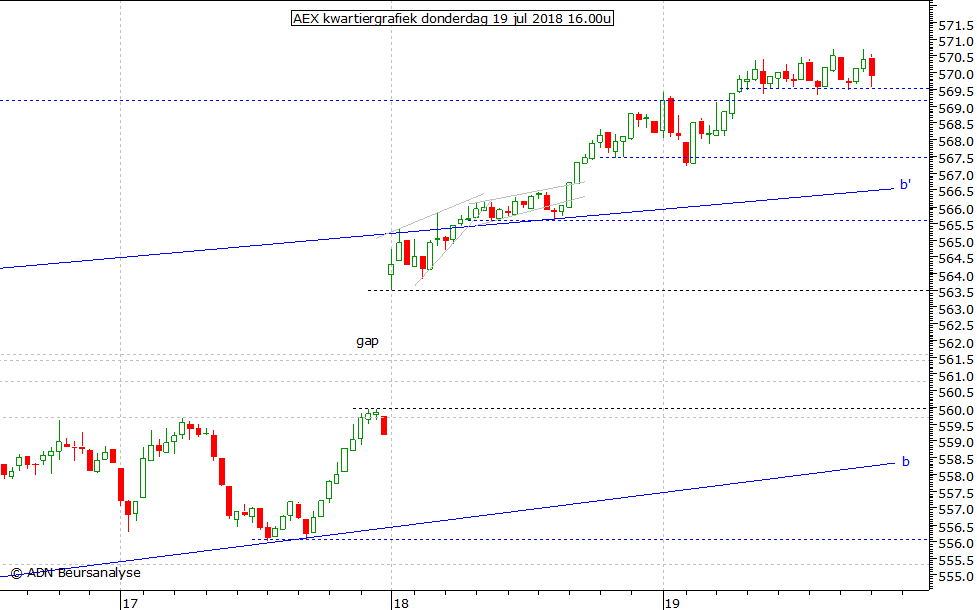Viewport: 977px width, 610px height.
Task: Select the 562.0 price level label
Action: click(956, 343)
